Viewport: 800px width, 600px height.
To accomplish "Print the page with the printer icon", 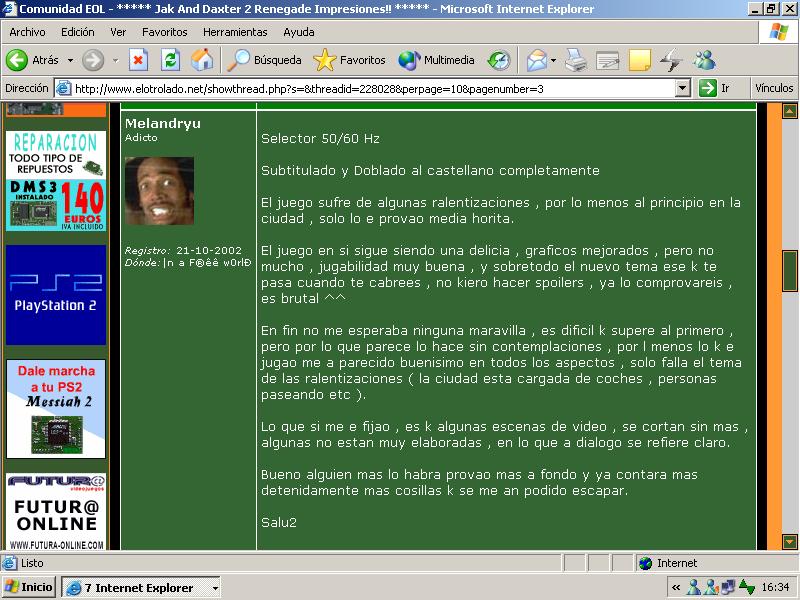I will [x=576, y=60].
